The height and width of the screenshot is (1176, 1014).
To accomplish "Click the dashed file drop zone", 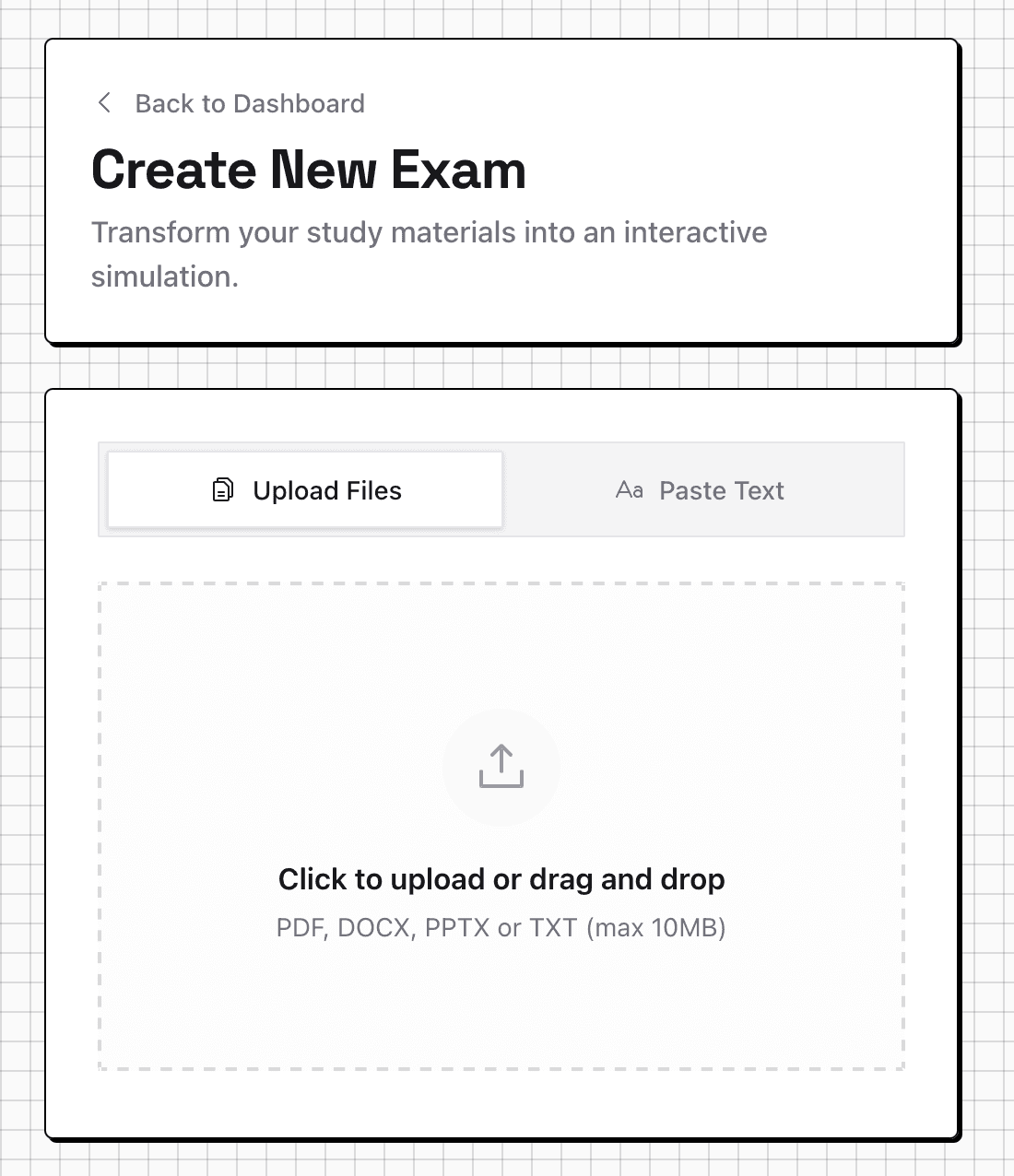I will (501, 825).
